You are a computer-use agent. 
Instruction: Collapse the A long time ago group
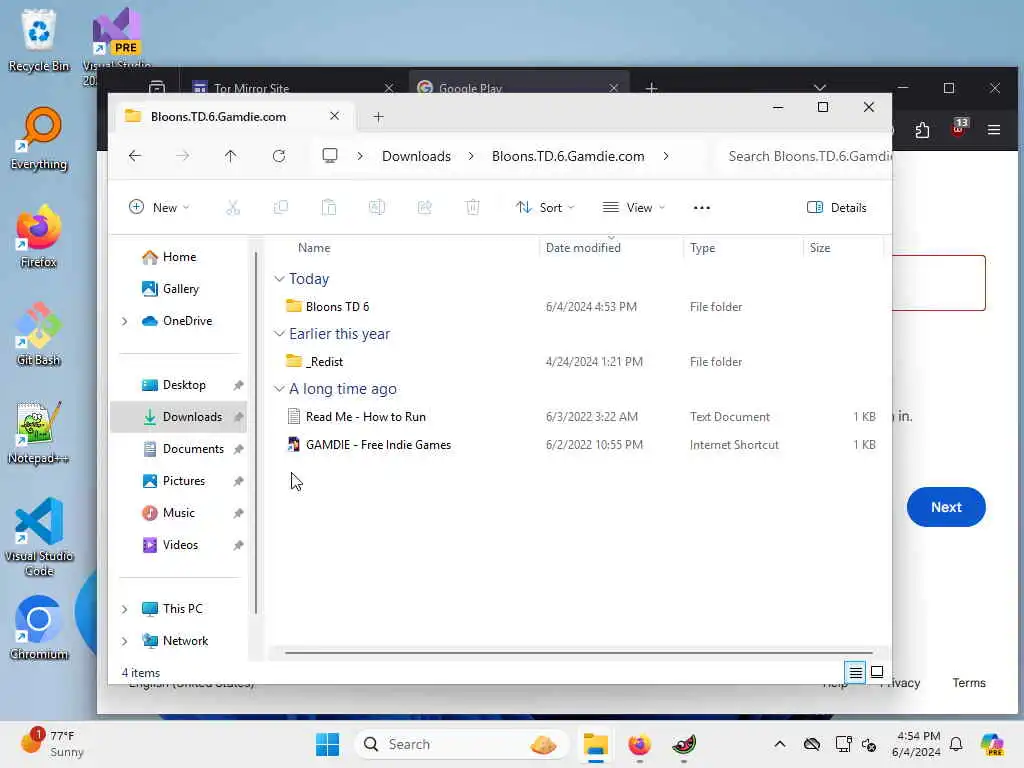click(279, 389)
